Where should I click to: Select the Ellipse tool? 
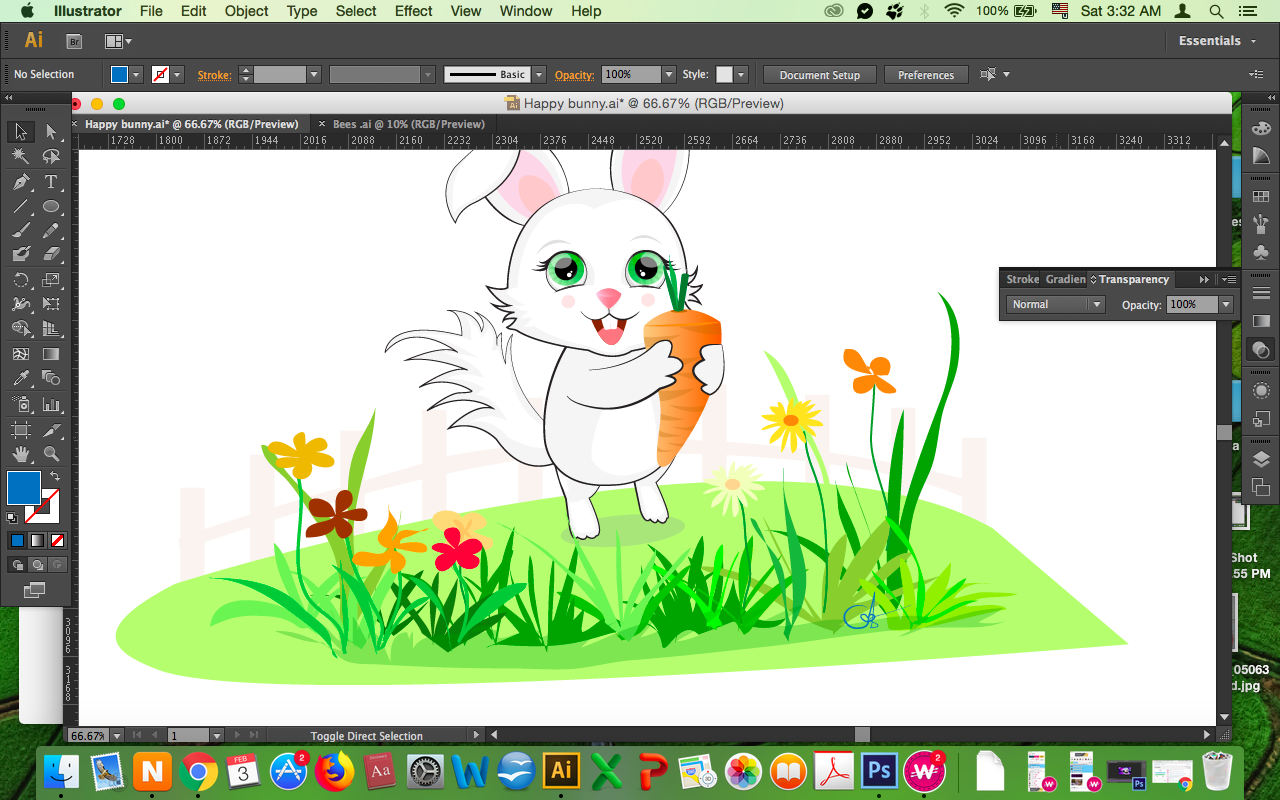point(51,207)
